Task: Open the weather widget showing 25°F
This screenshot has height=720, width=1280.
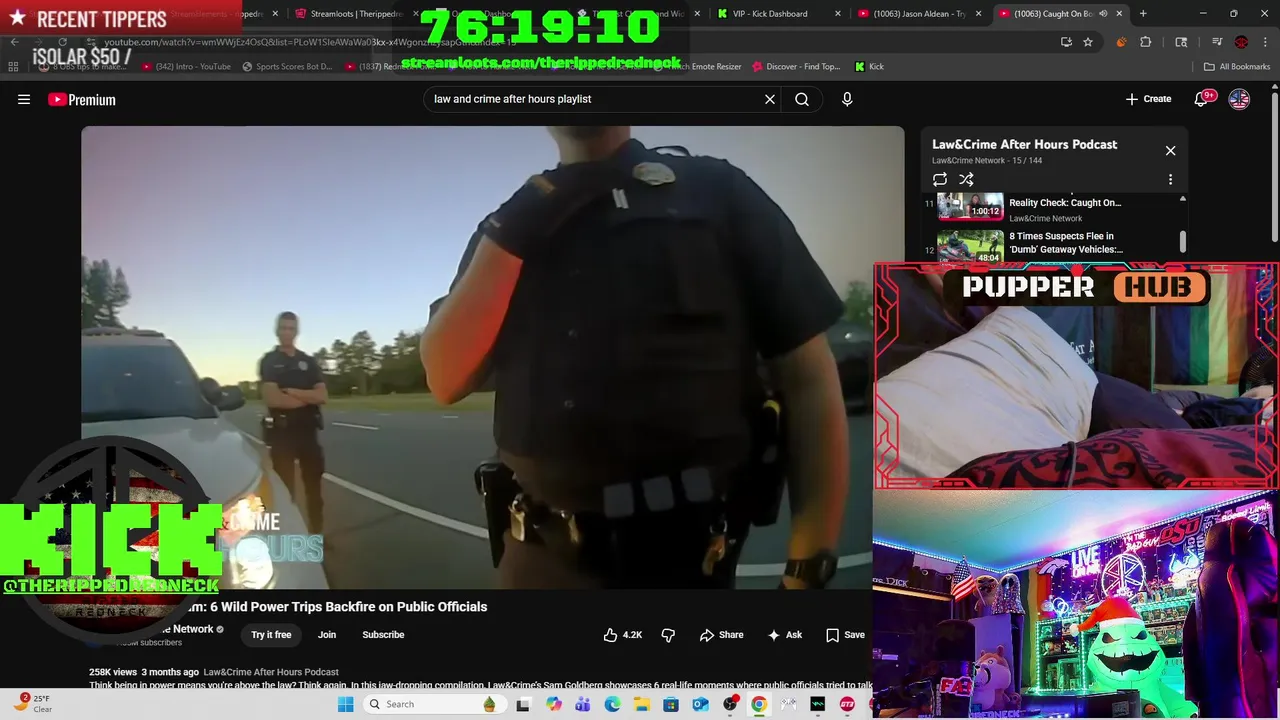Action: point(32,704)
